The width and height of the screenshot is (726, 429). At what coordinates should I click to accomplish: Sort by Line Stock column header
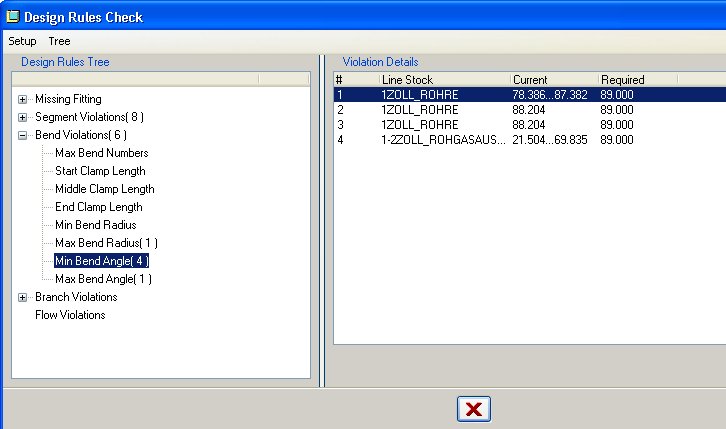tap(444, 80)
